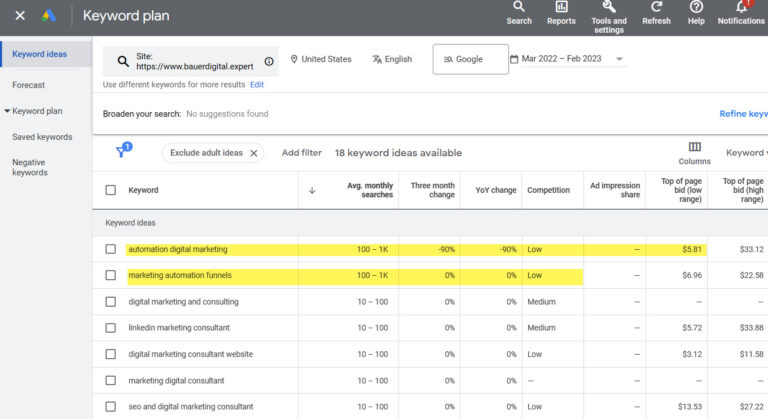This screenshot has width=768, height=419.
Task: Close the keyword plan with X icon
Action: [20, 16]
